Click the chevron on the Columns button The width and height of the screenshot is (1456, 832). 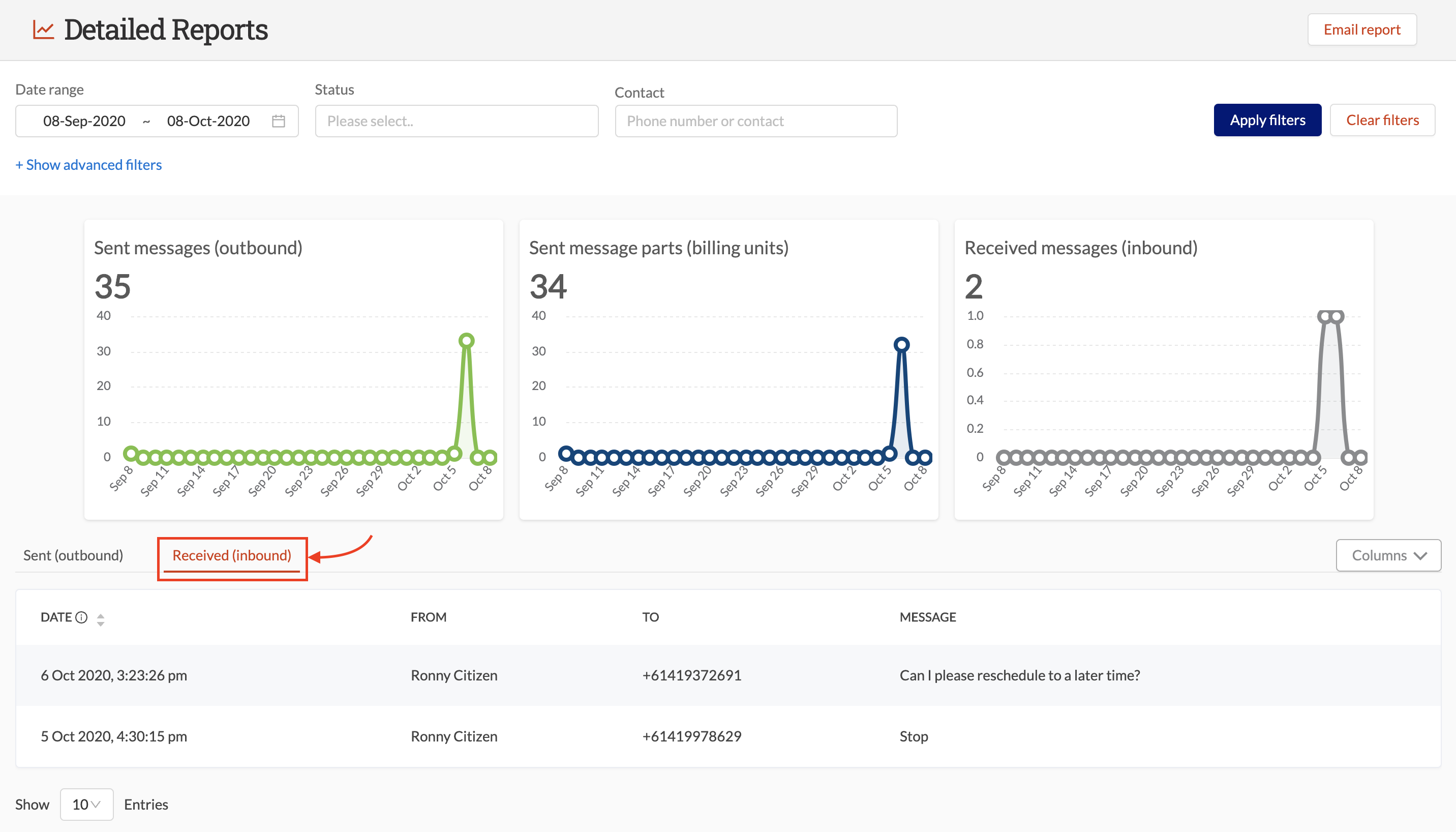pyautogui.click(x=1420, y=555)
